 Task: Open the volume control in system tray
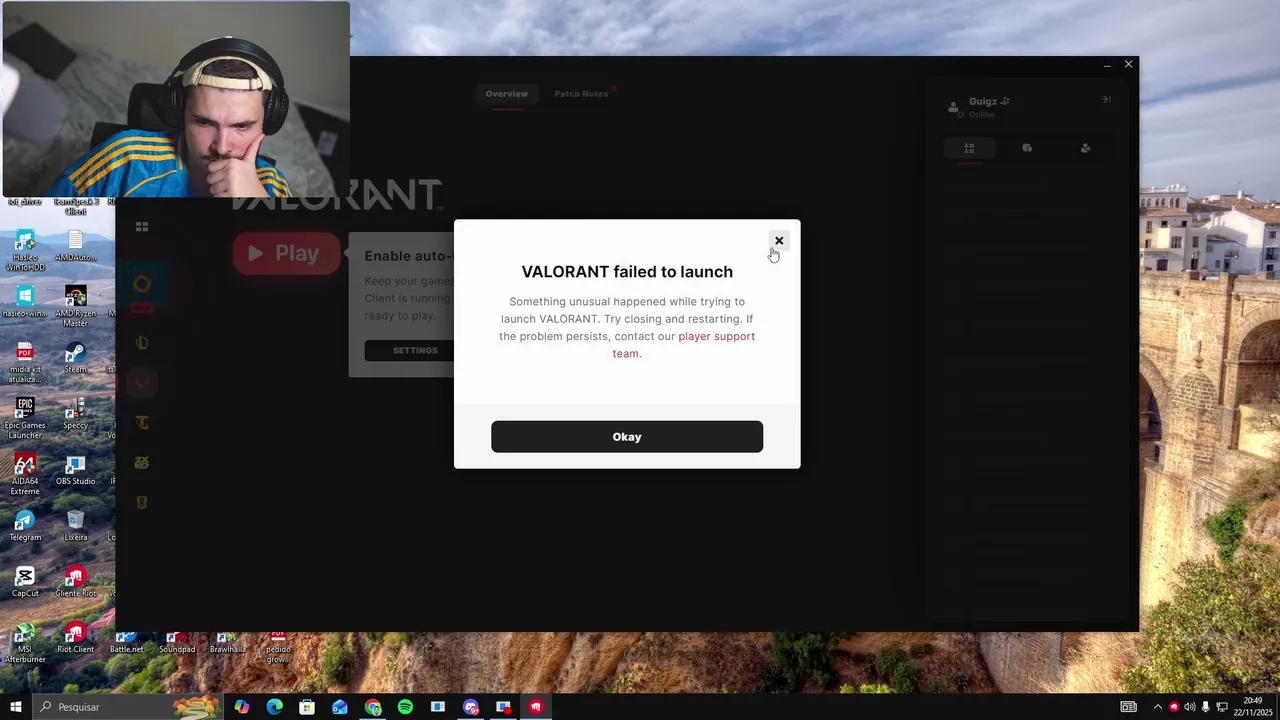coord(1189,707)
